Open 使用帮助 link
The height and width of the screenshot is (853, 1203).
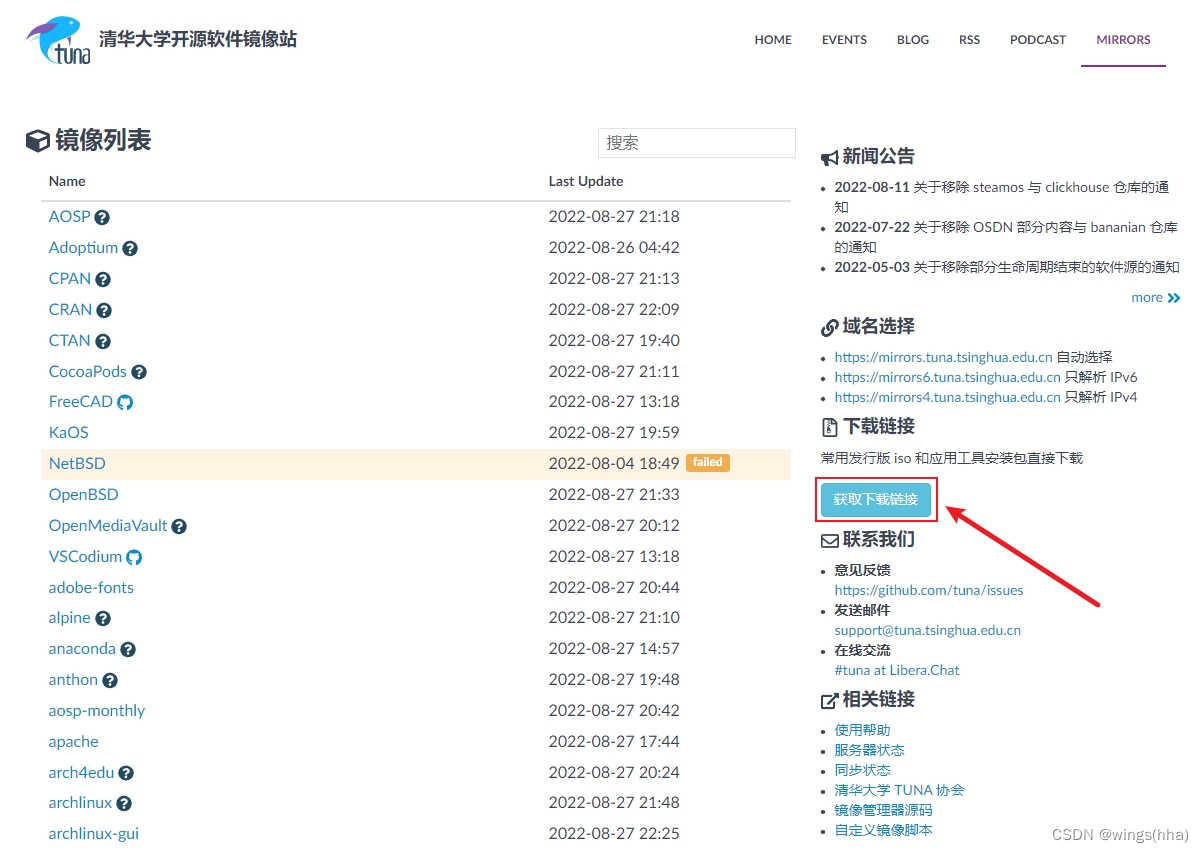pyautogui.click(x=862, y=730)
